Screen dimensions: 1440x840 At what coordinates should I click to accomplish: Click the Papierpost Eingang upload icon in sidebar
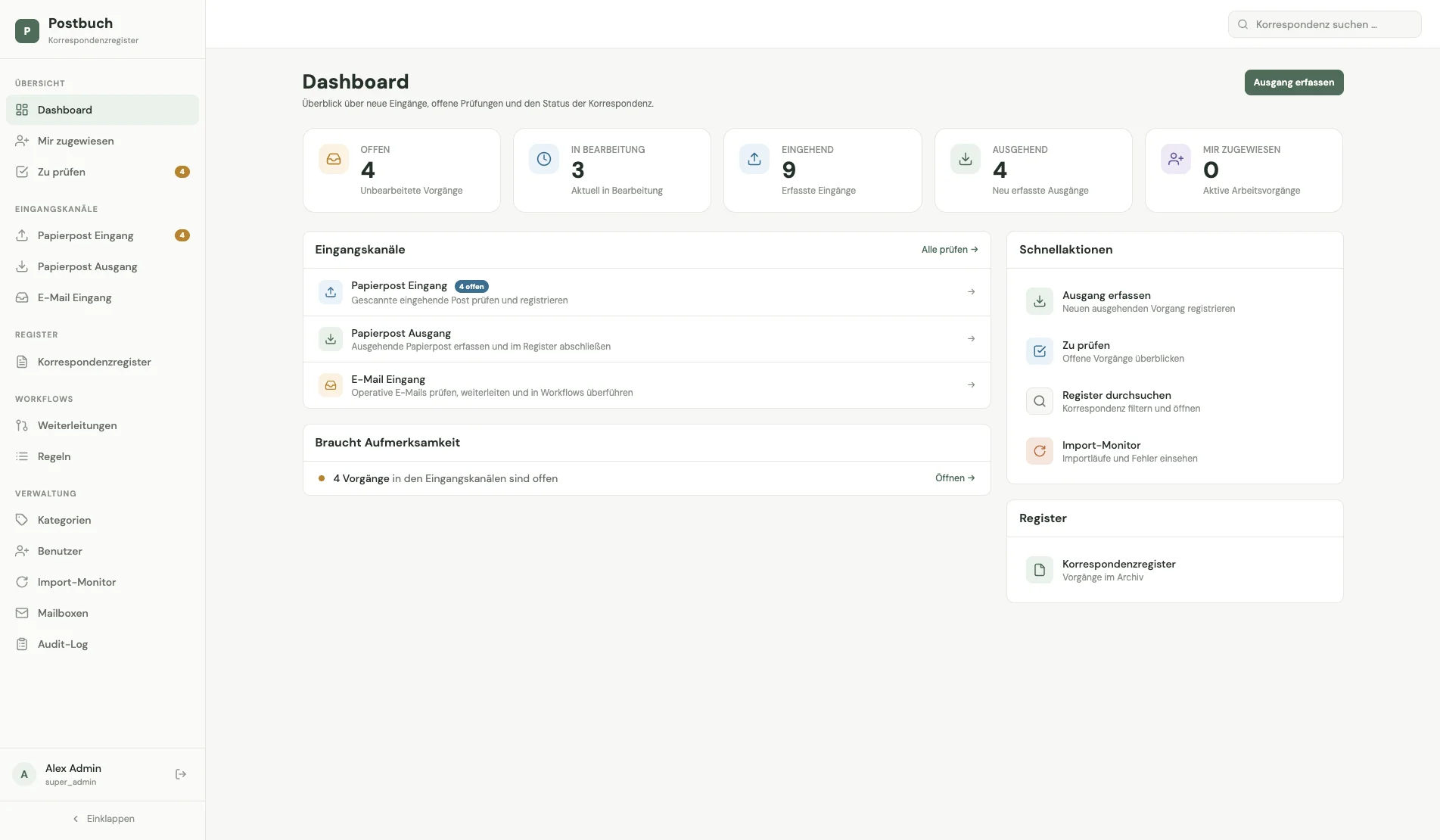coord(22,235)
